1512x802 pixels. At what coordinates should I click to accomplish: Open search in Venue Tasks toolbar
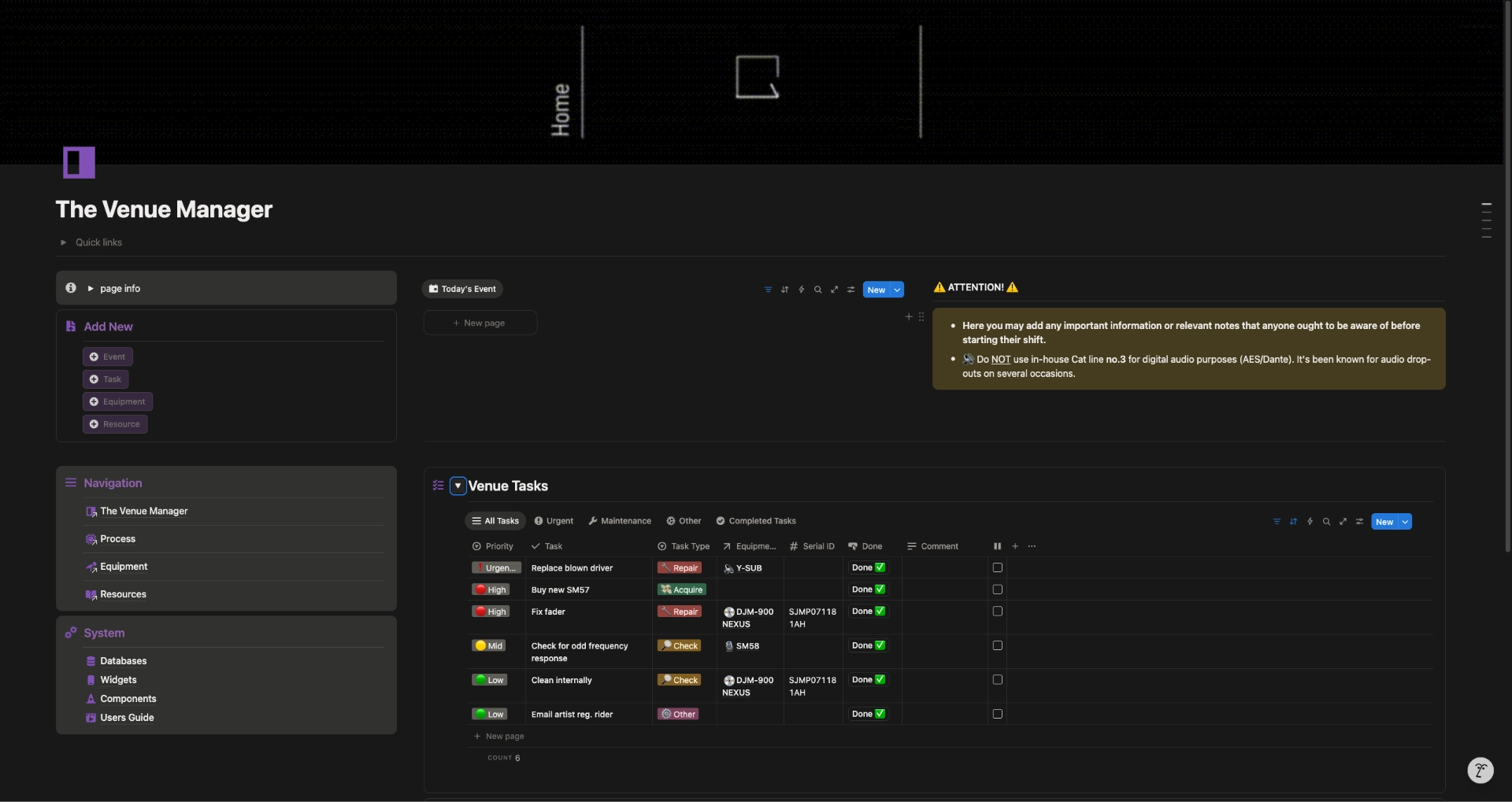pos(1326,522)
